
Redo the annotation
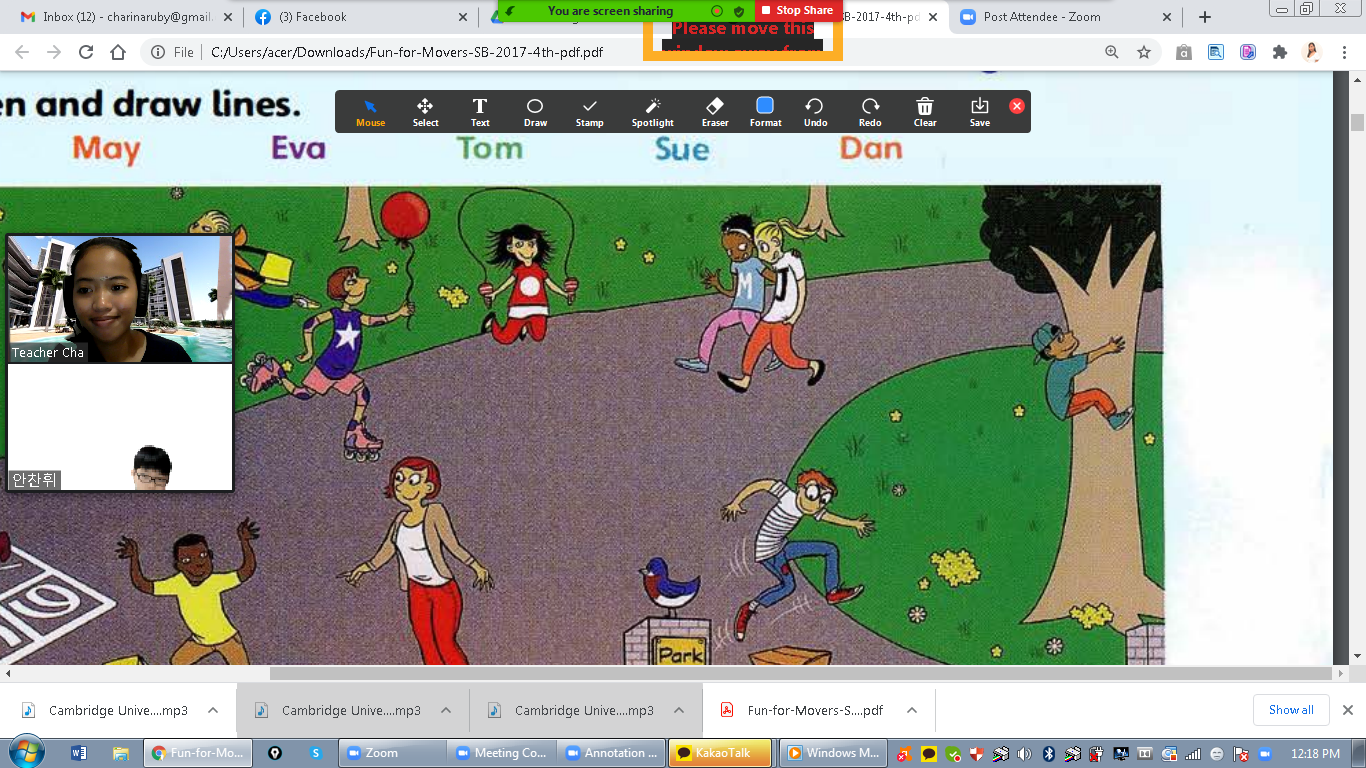(x=870, y=112)
